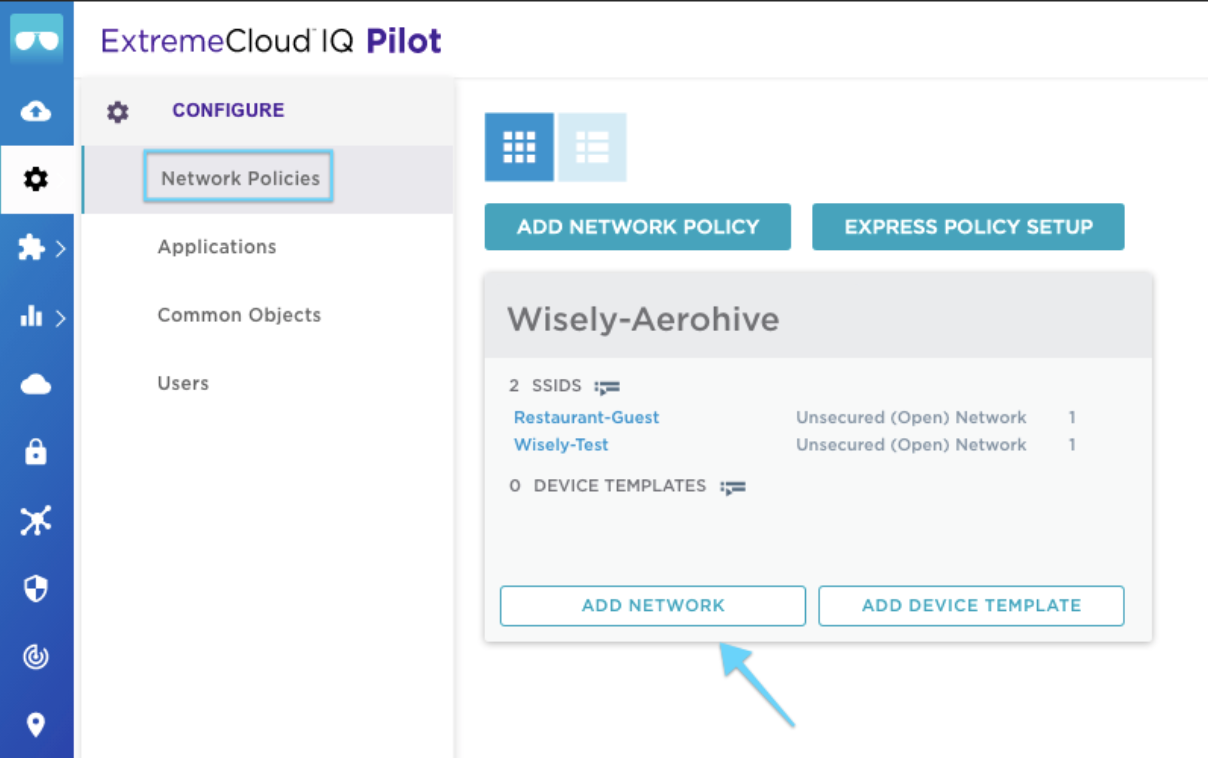Click the cloud icon in left sidebar
The image size is (1208, 758).
coord(36,385)
